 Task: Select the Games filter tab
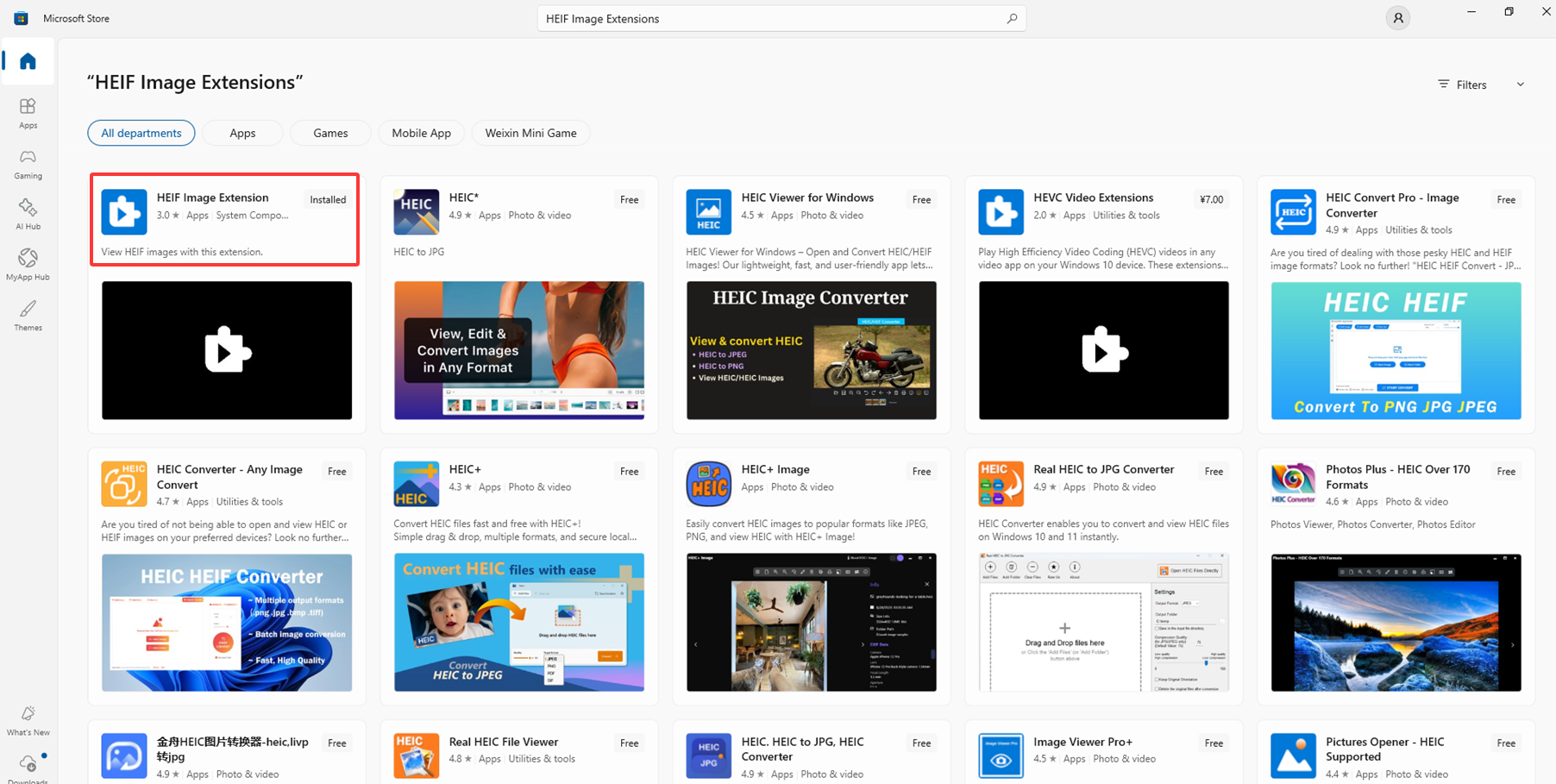tap(330, 133)
